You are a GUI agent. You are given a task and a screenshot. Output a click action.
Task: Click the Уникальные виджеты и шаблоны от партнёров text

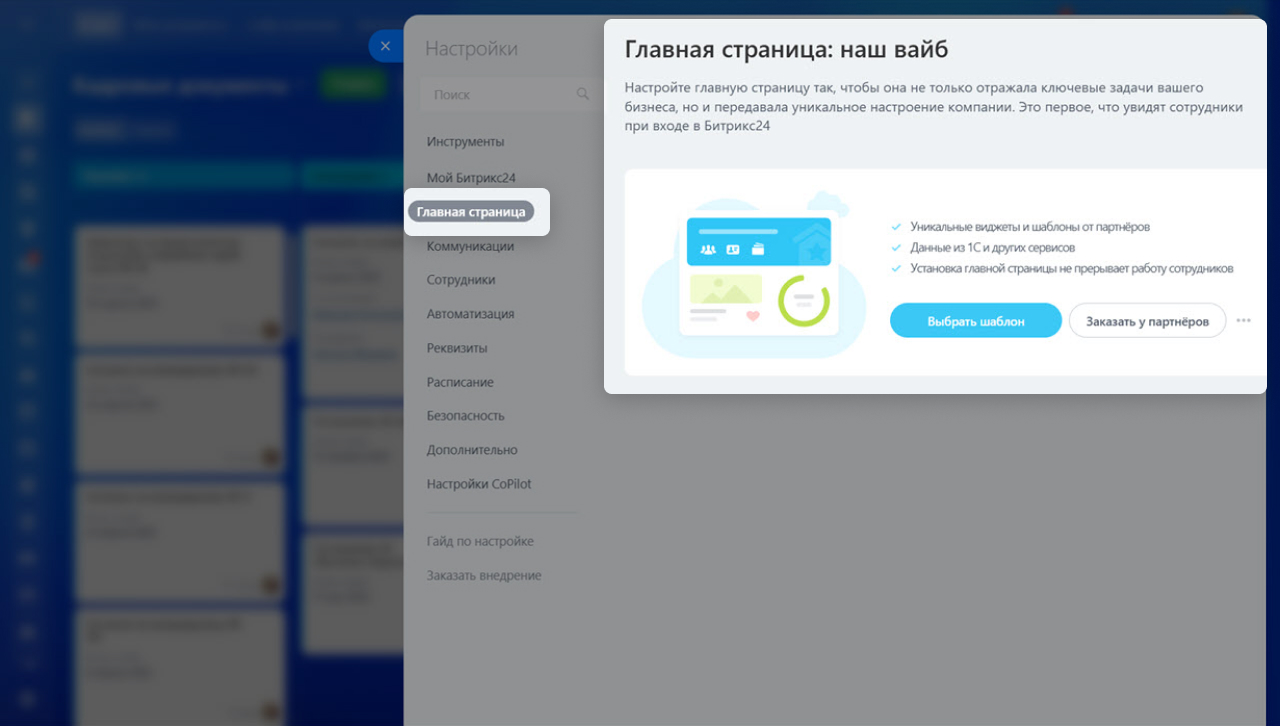(1030, 227)
